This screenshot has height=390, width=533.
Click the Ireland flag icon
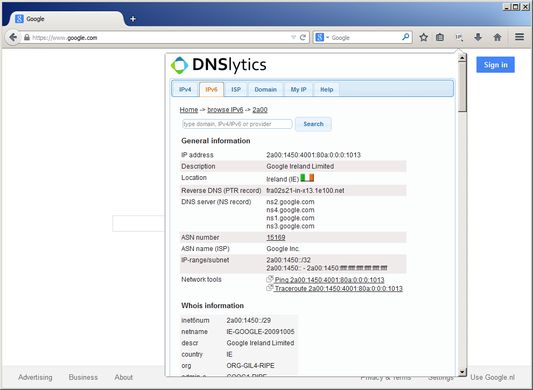(x=307, y=178)
